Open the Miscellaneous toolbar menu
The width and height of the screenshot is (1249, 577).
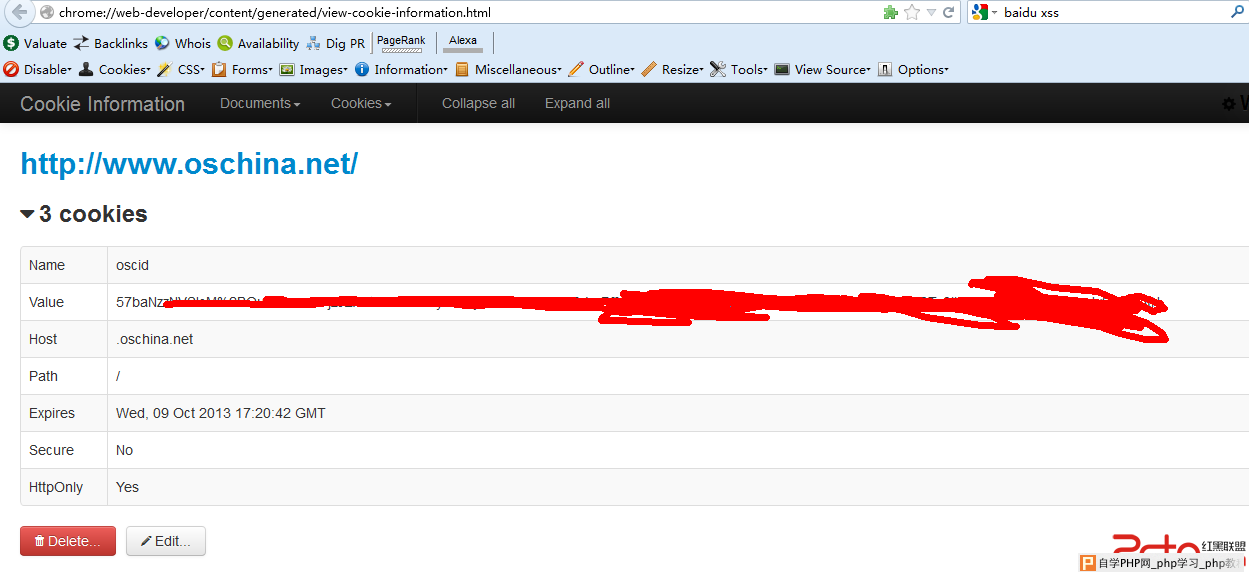point(508,69)
